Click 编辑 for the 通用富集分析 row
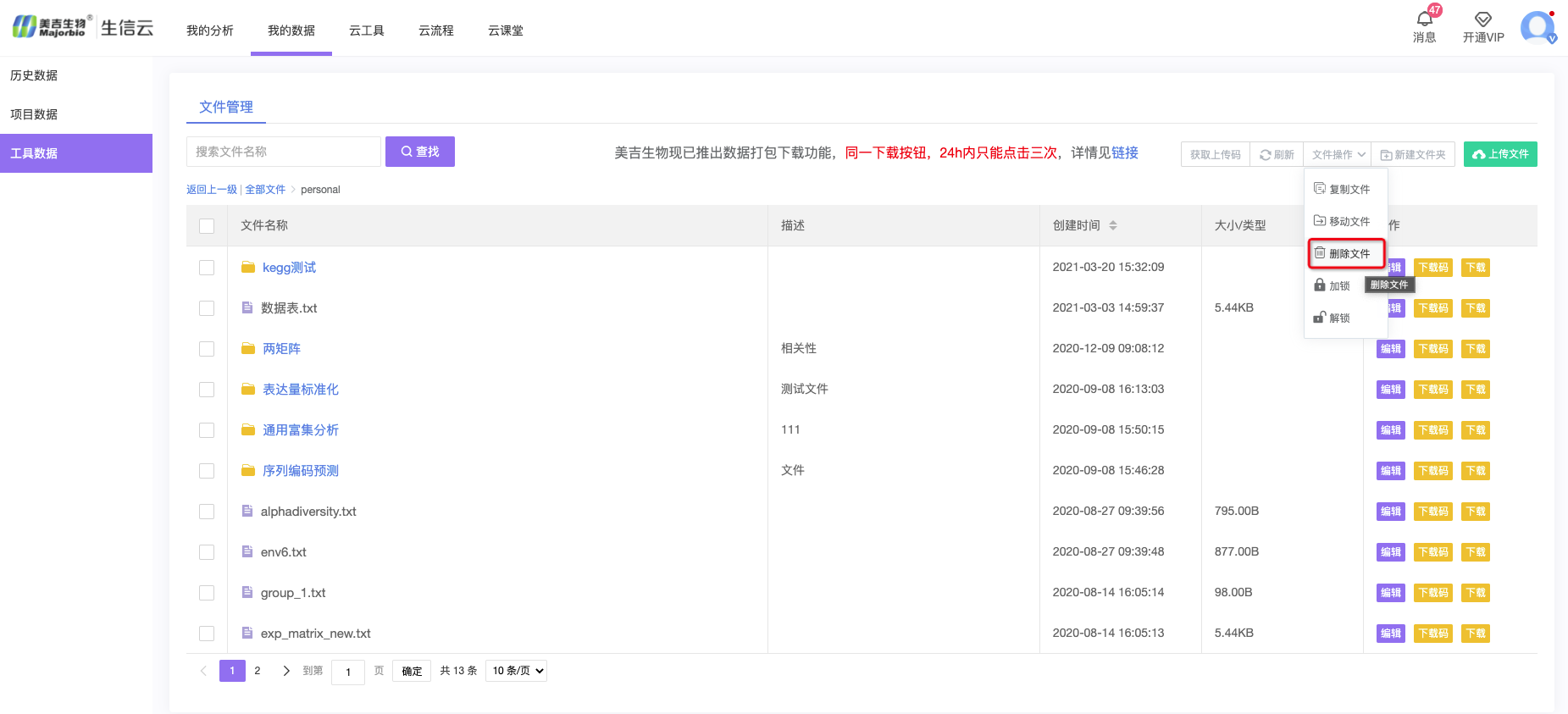 click(1391, 430)
